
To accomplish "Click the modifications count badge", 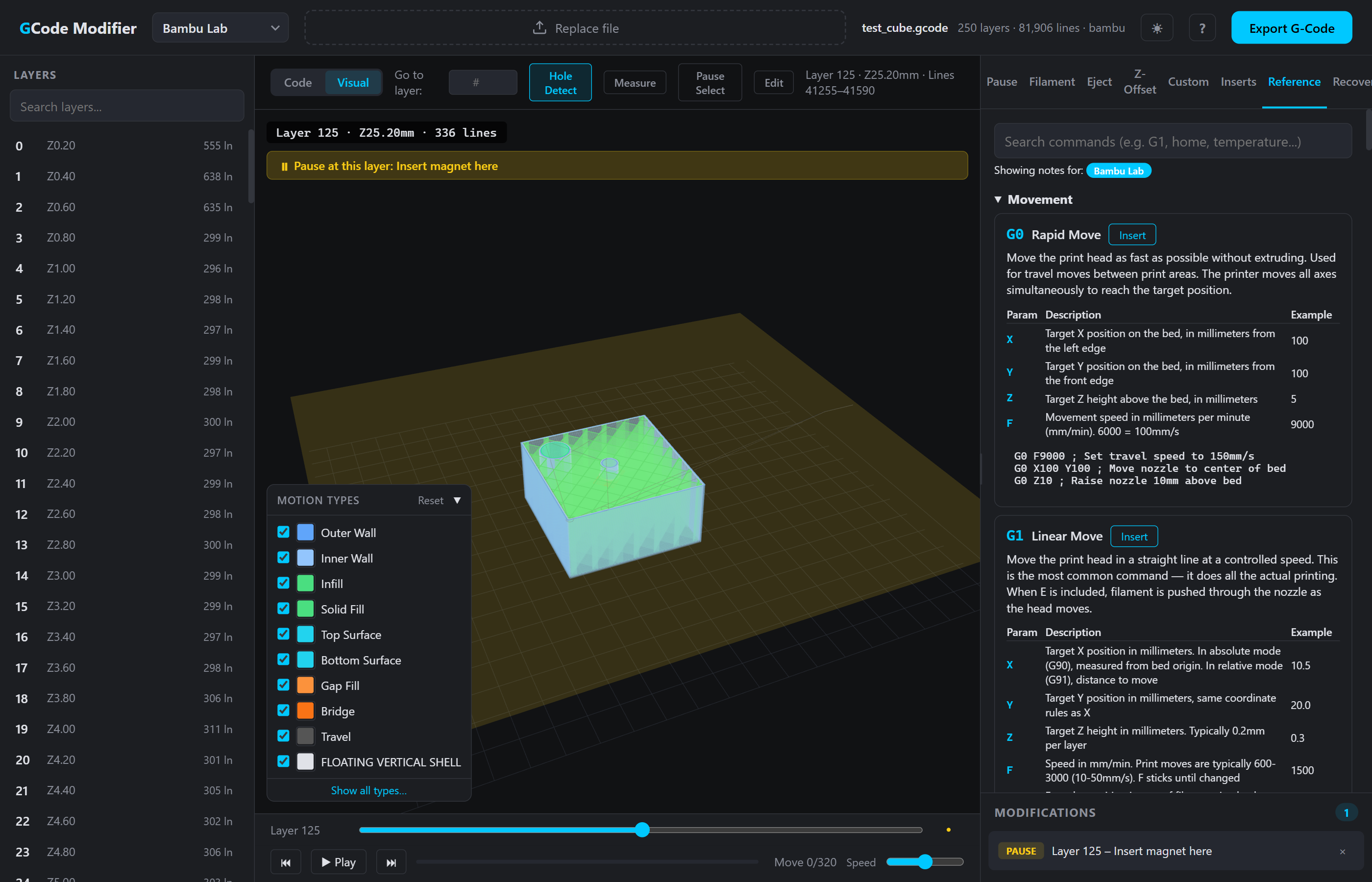I will [1346, 813].
